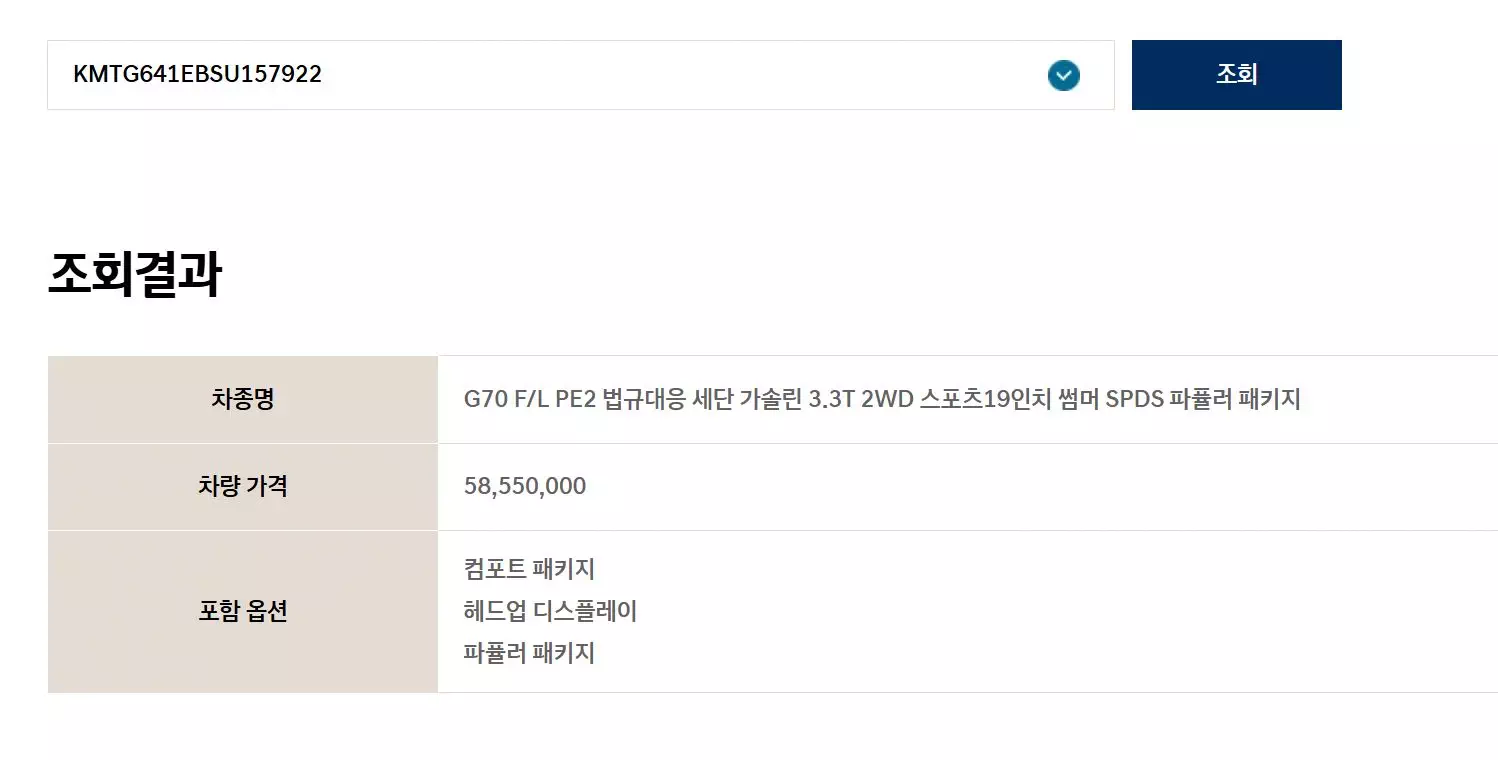Screen dimensions: 1498x760
Task: Click the 조회결과 heading
Action: pyautogui.click(x=135, y=275)
